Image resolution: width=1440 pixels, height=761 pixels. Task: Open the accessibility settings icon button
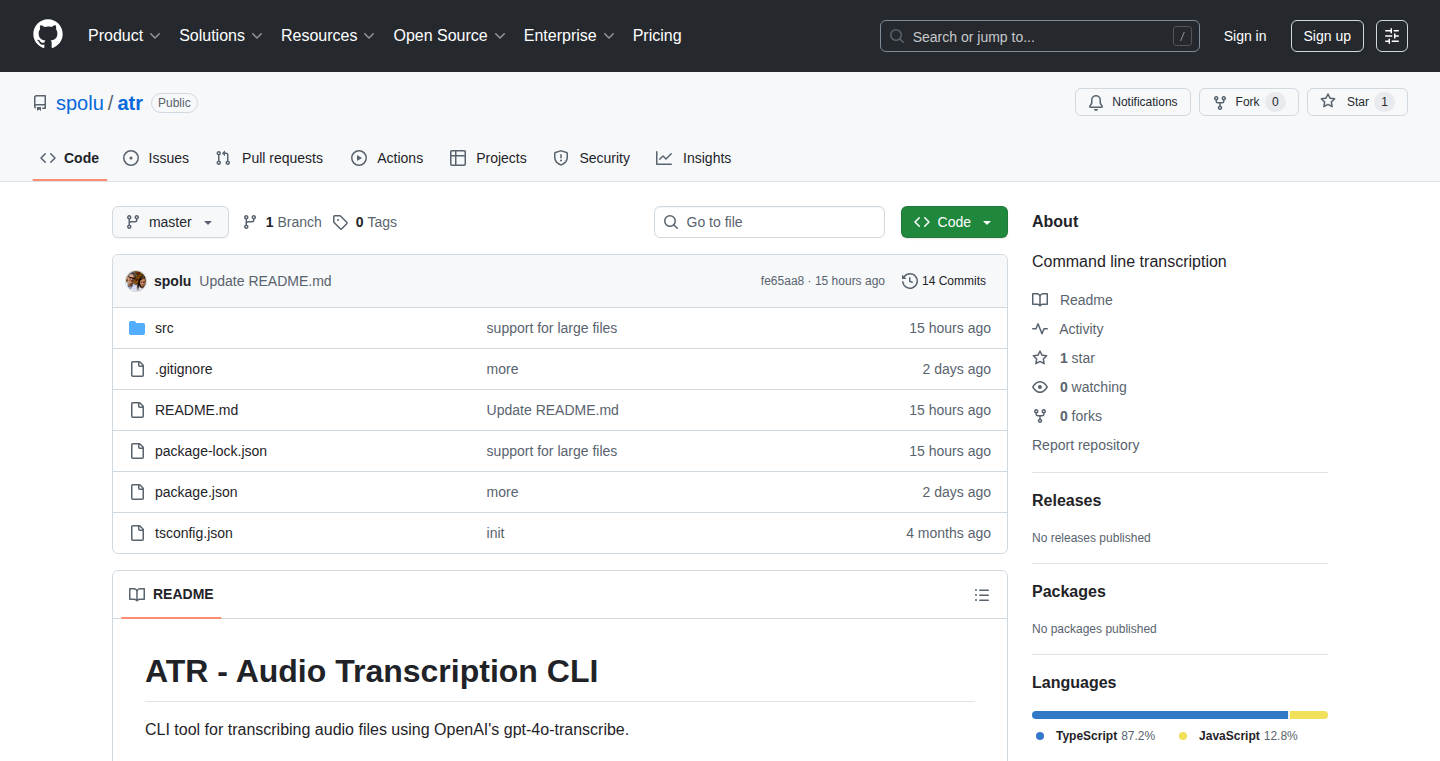tap(1392, 36)
